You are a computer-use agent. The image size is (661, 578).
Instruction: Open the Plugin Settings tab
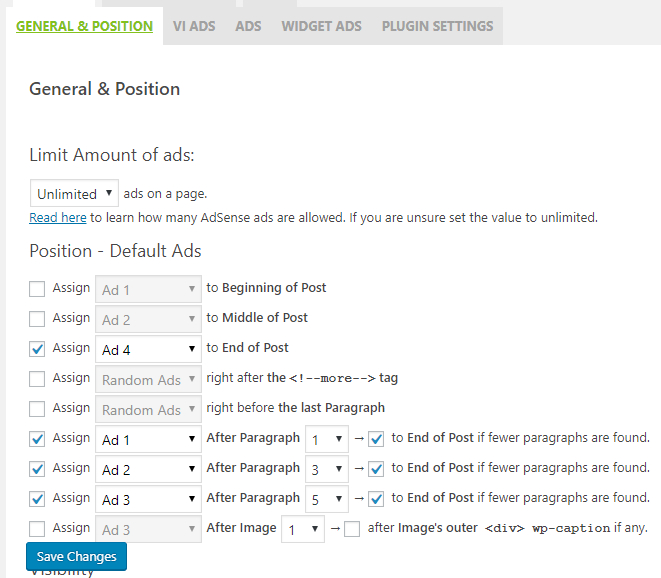(x=438, y=26)
